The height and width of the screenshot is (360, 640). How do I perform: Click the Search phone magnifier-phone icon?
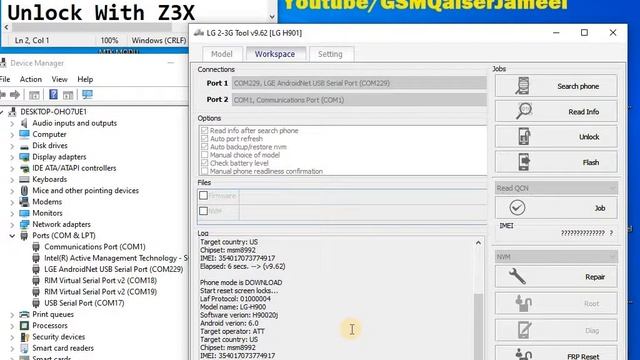pyautogui.click(x=522, y=86)
